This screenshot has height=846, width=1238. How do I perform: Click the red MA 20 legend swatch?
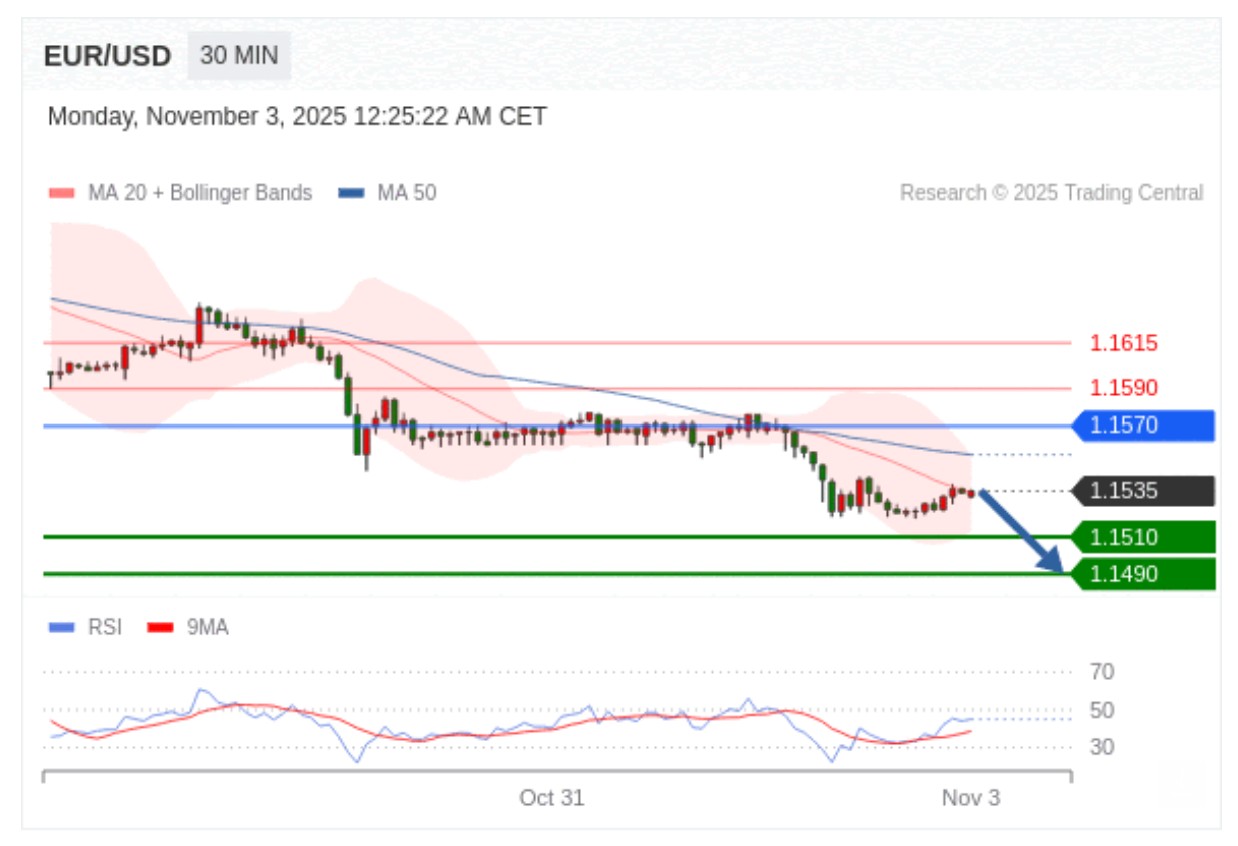61,193
